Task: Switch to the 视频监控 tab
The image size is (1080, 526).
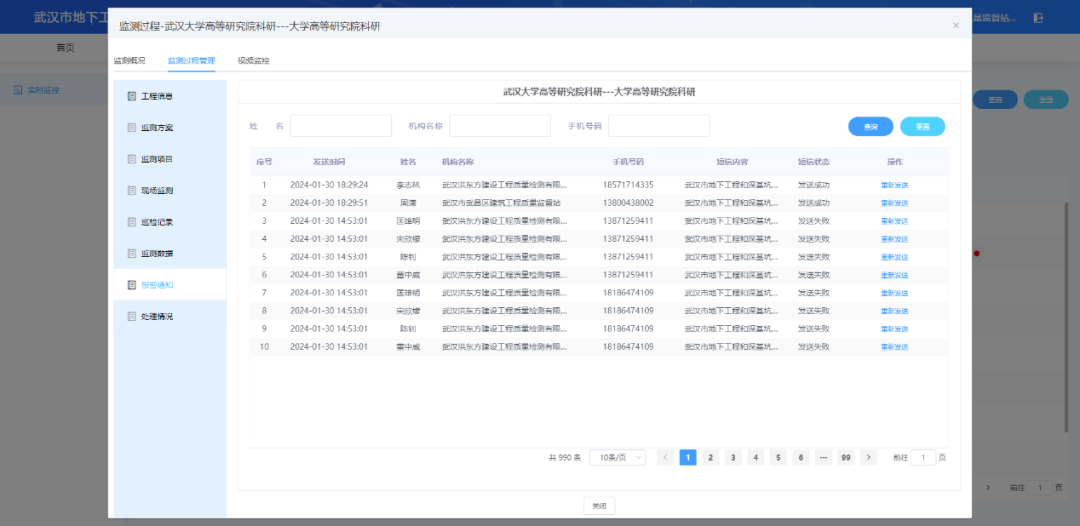Action: click(253, 61)
